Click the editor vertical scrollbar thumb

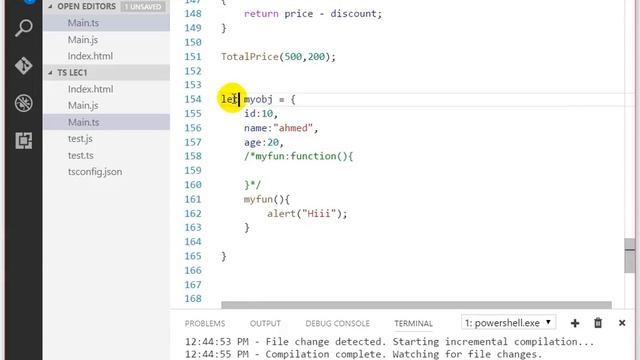629,256
